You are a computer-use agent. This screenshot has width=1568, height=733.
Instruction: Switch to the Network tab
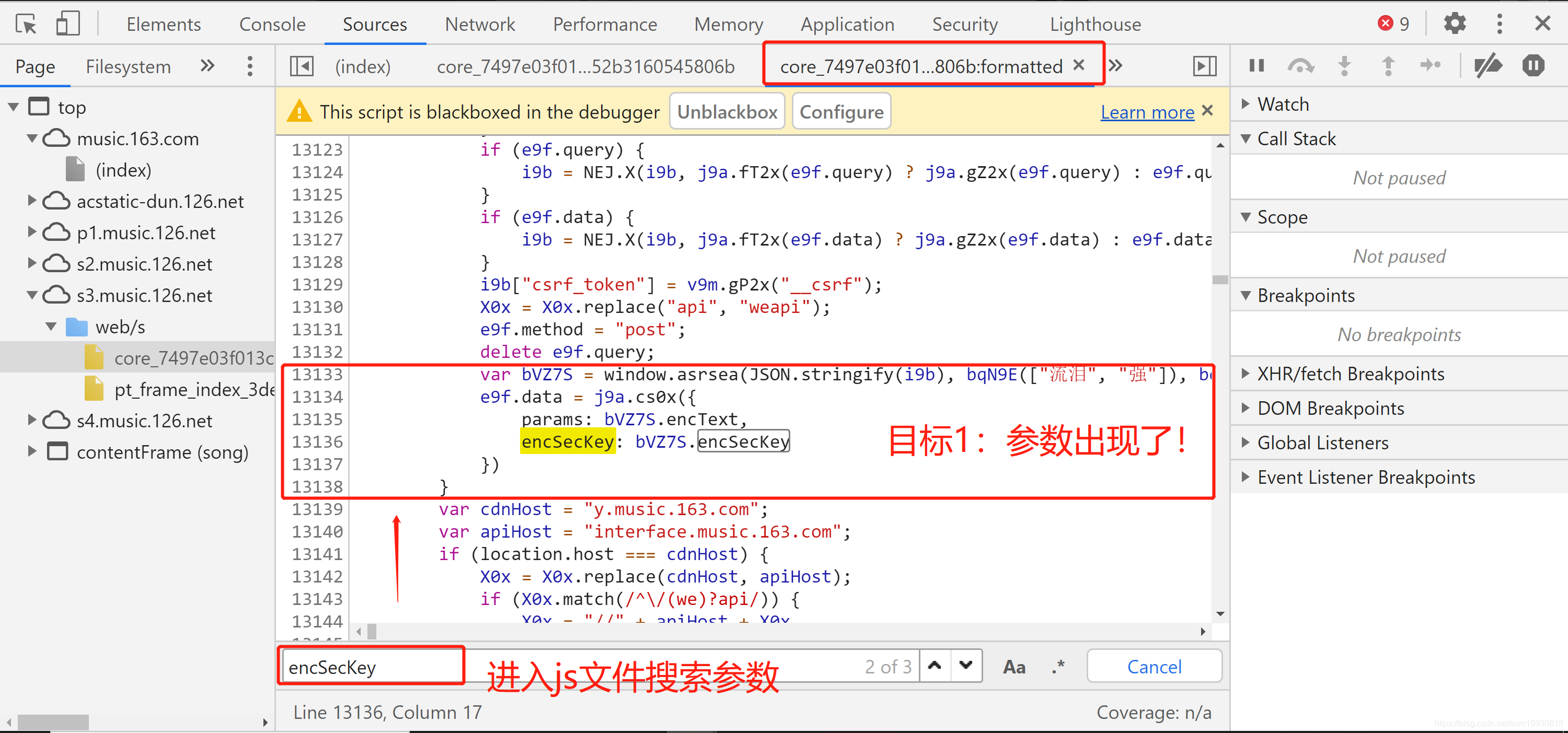[480, 25]
